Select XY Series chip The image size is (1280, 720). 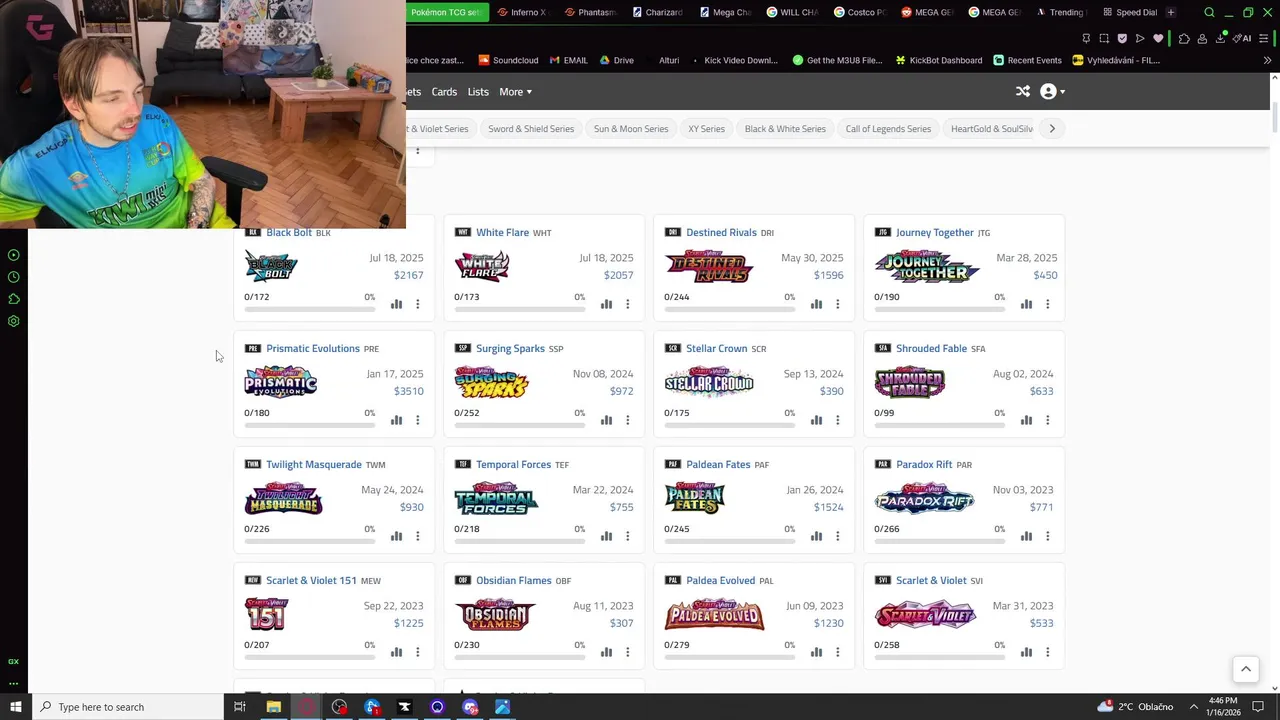pos(706,128)
